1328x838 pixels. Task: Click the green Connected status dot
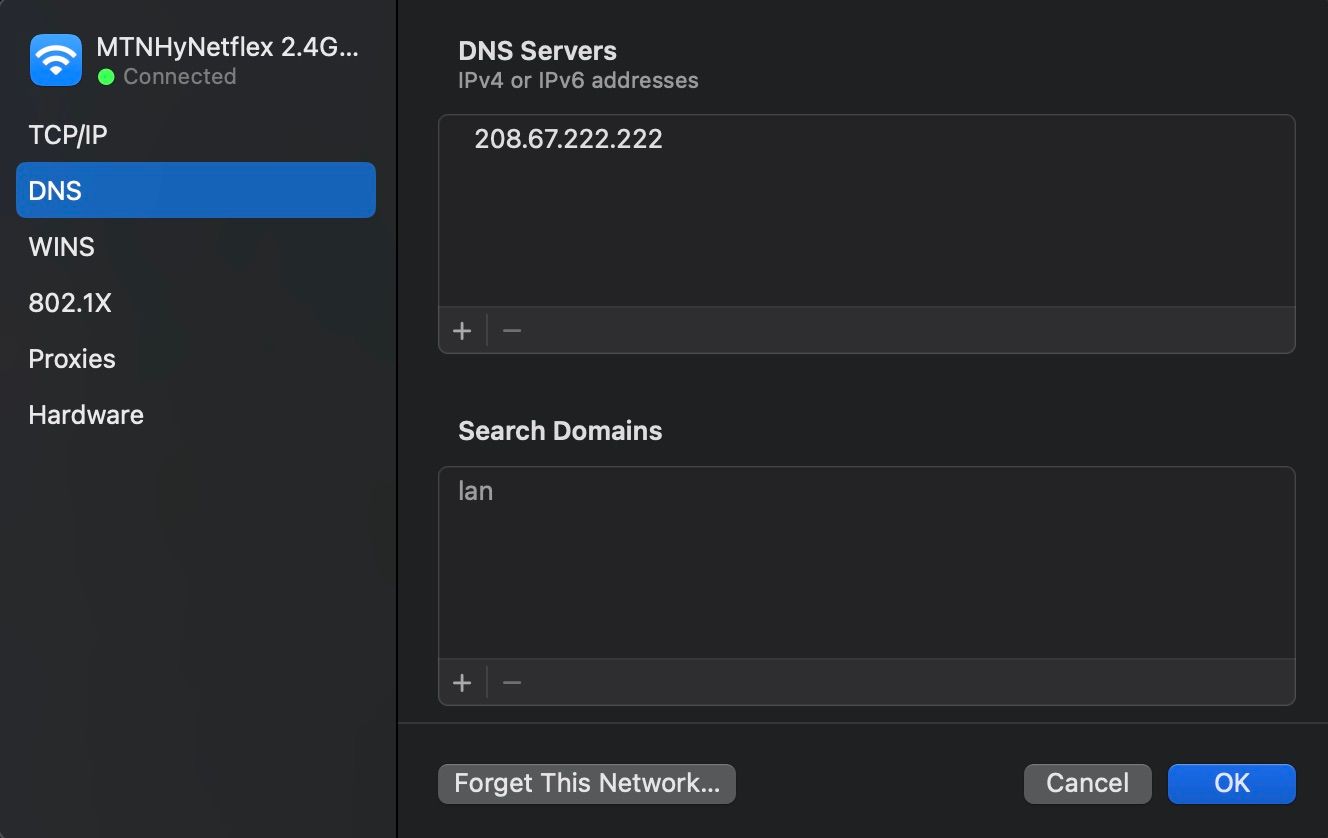tap(106, 77)
